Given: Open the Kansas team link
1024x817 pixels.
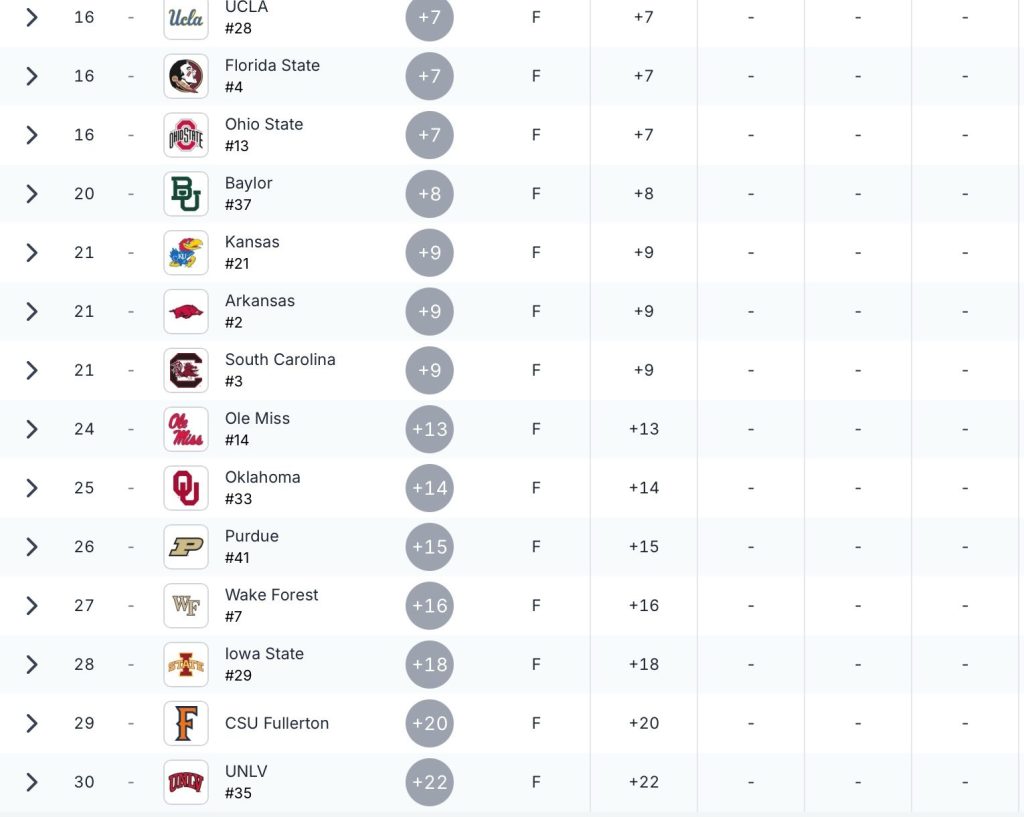Looking at the screenshot, I should (252, 242).
